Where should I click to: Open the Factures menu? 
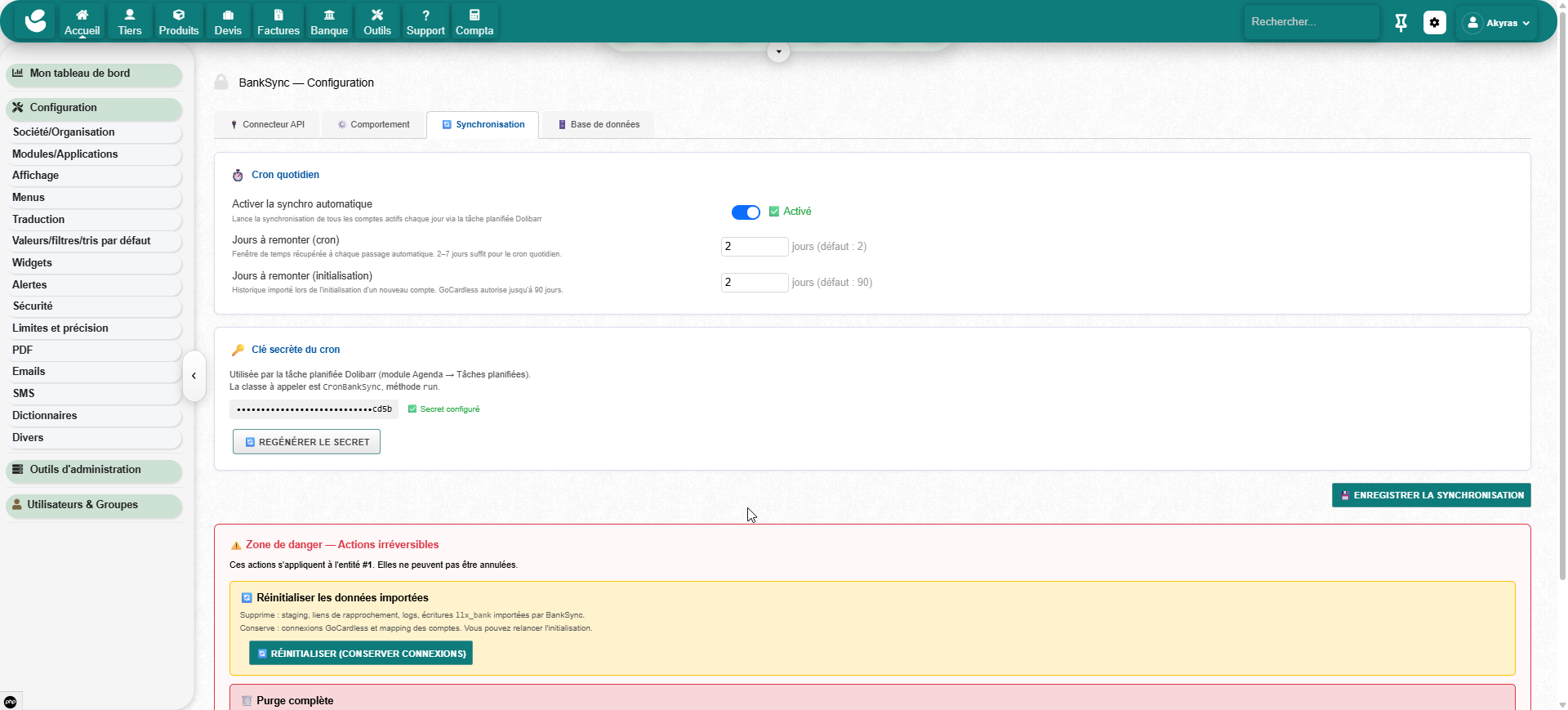coord(278,22)
